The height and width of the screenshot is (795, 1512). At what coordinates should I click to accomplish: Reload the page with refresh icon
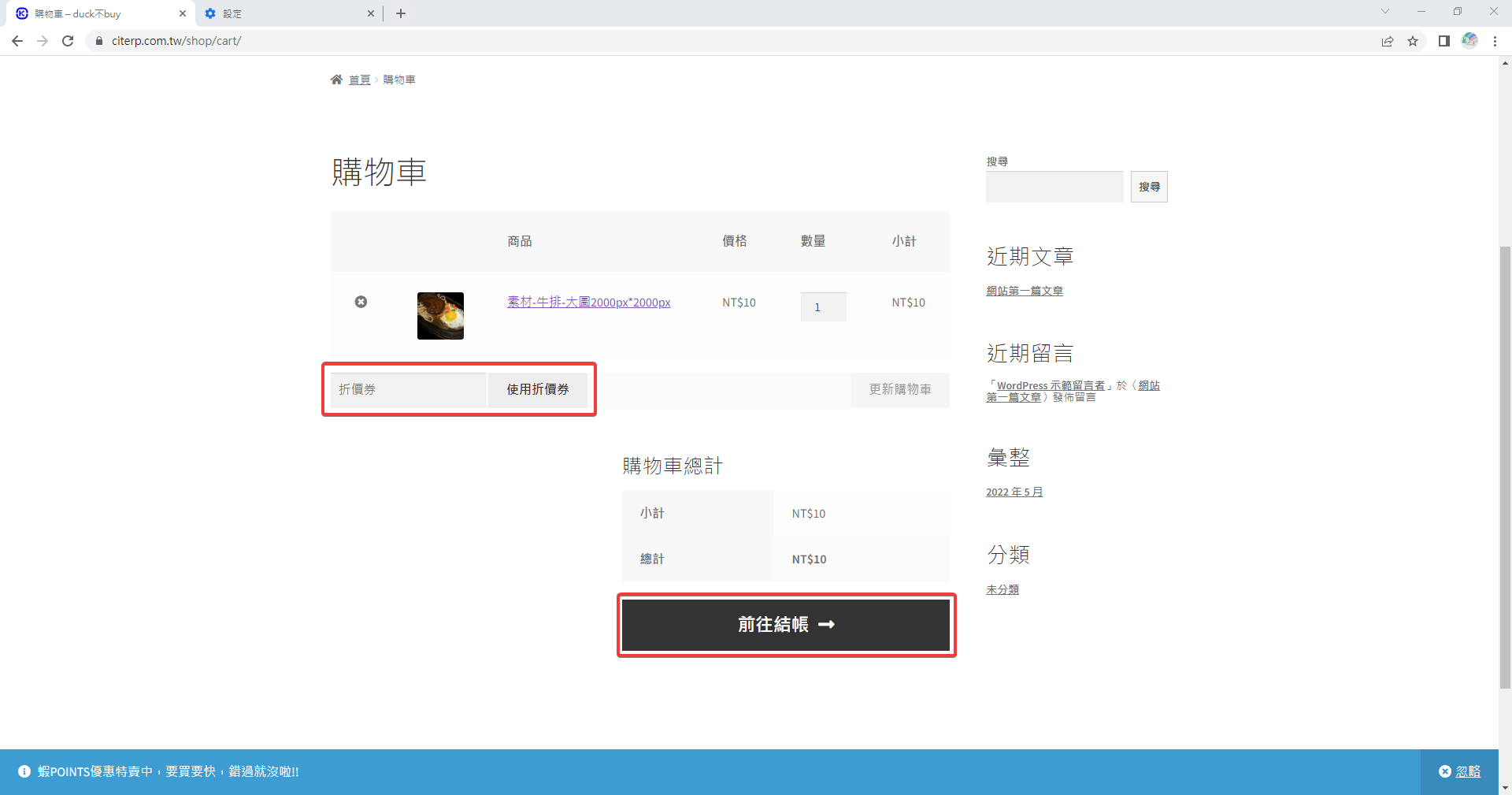[68, 41]
